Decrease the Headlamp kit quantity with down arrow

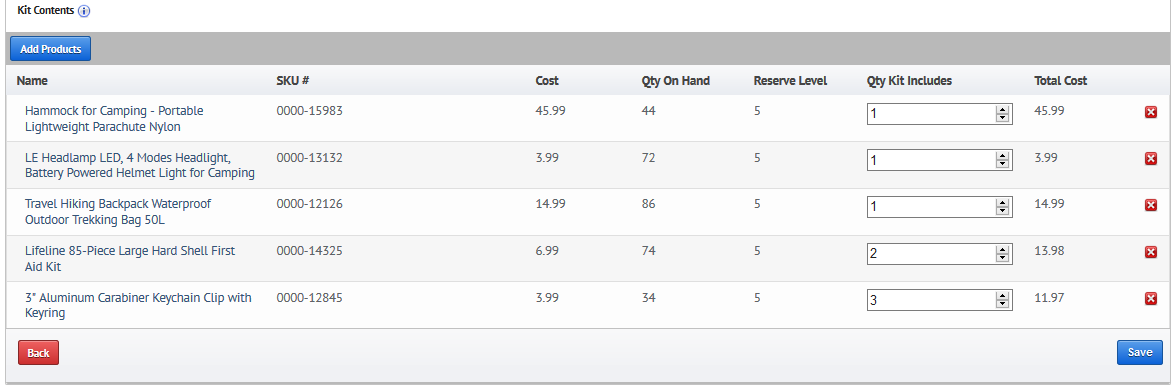[x=1002, y=165]
